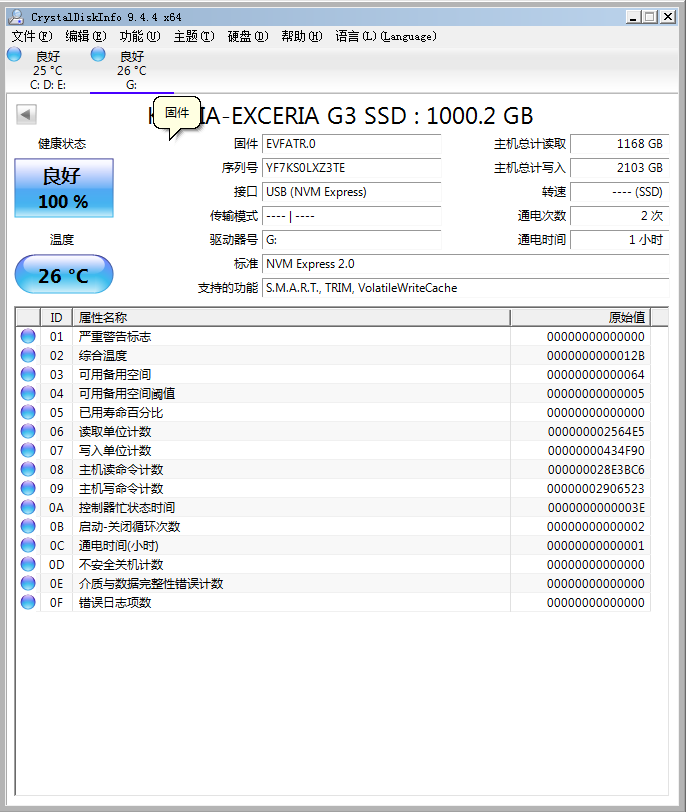Click the 接口 field USB (NVM Express)
Image resolution: width=686 pixels, height=812 pixels.
352,192
